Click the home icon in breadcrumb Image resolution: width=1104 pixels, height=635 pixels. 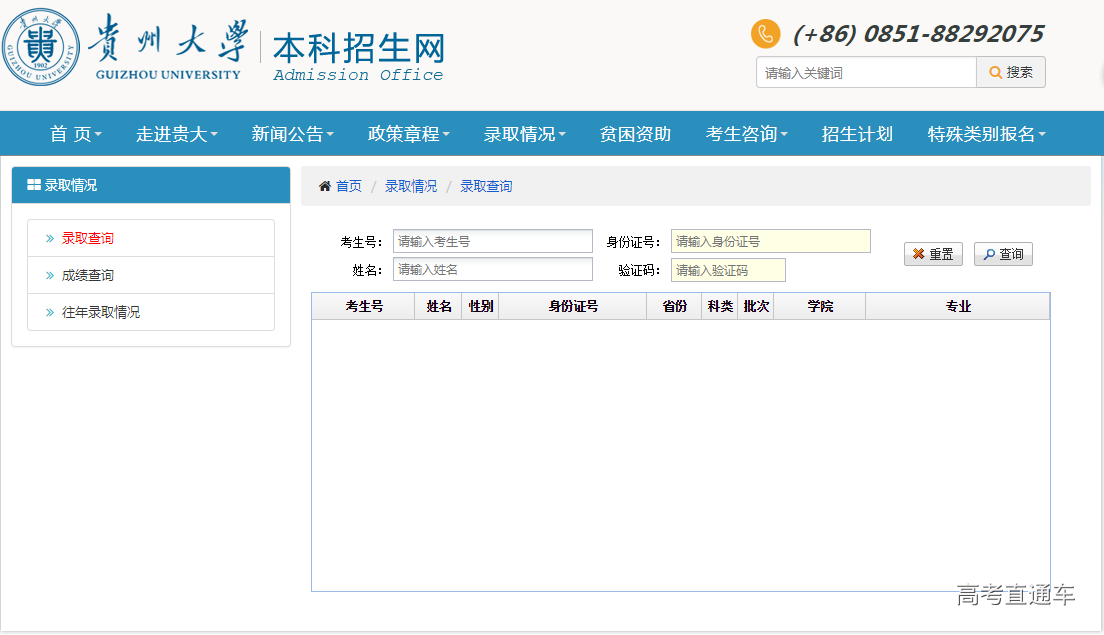click(324, 187)
